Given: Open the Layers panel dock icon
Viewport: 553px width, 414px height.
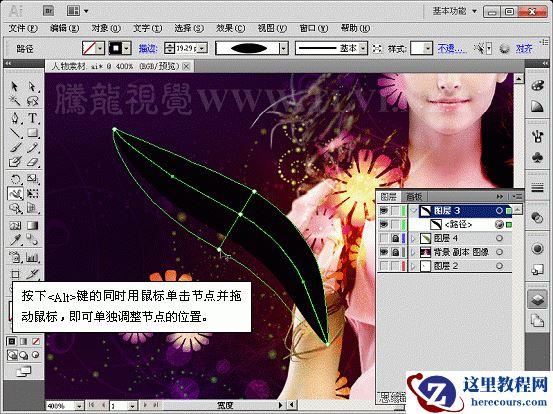Looking at the screenshot, I should coord(537,299).
